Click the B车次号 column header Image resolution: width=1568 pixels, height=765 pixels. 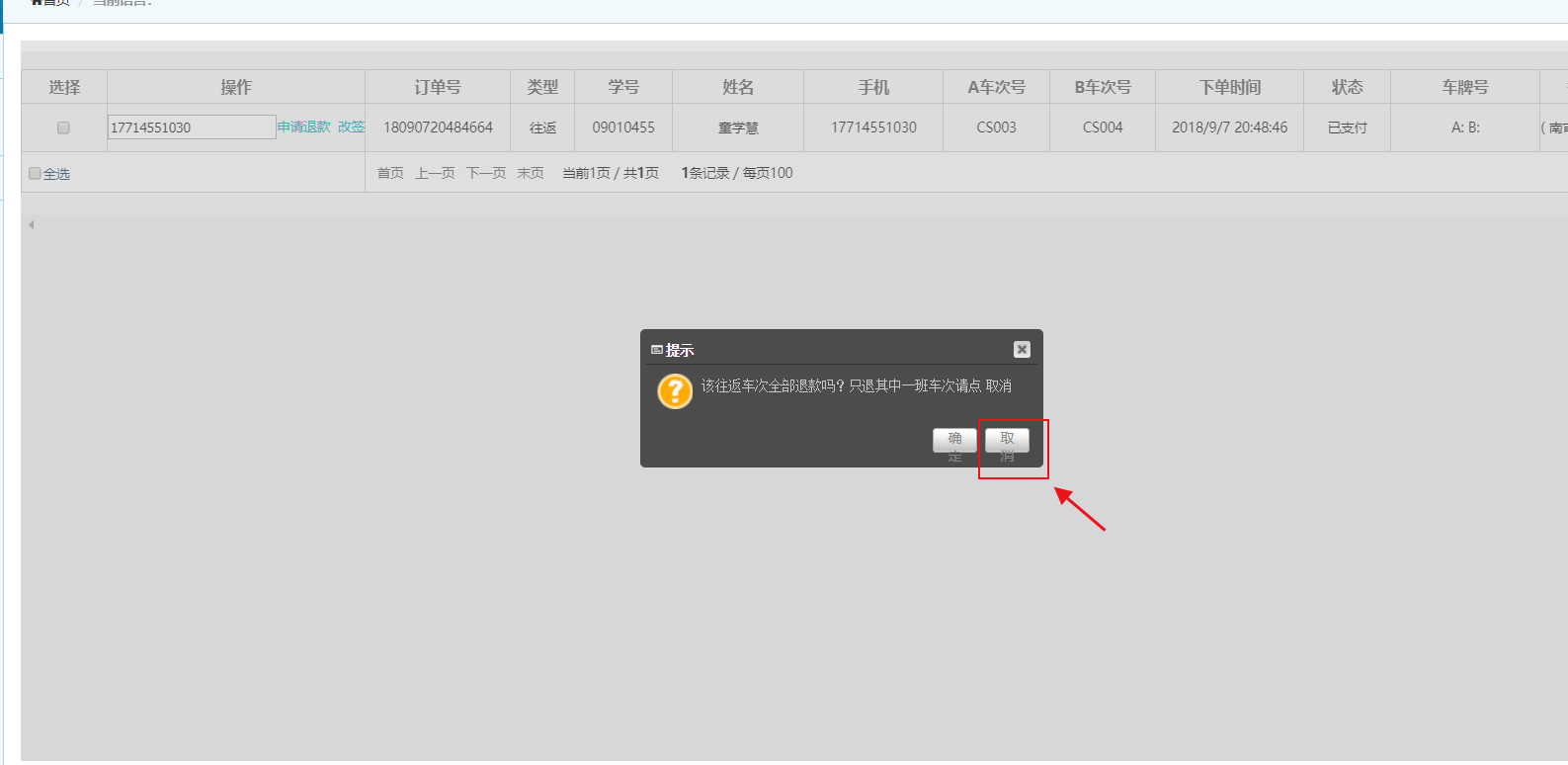1103,87
